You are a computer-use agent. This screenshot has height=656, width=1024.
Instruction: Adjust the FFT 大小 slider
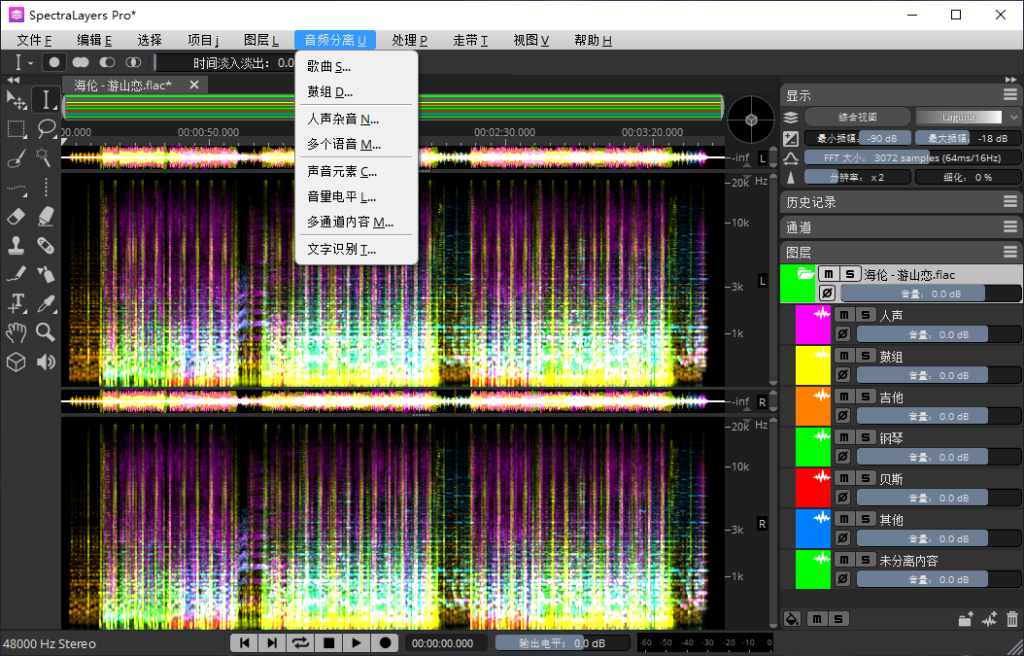pyautogui.click(x=912, y=157)
